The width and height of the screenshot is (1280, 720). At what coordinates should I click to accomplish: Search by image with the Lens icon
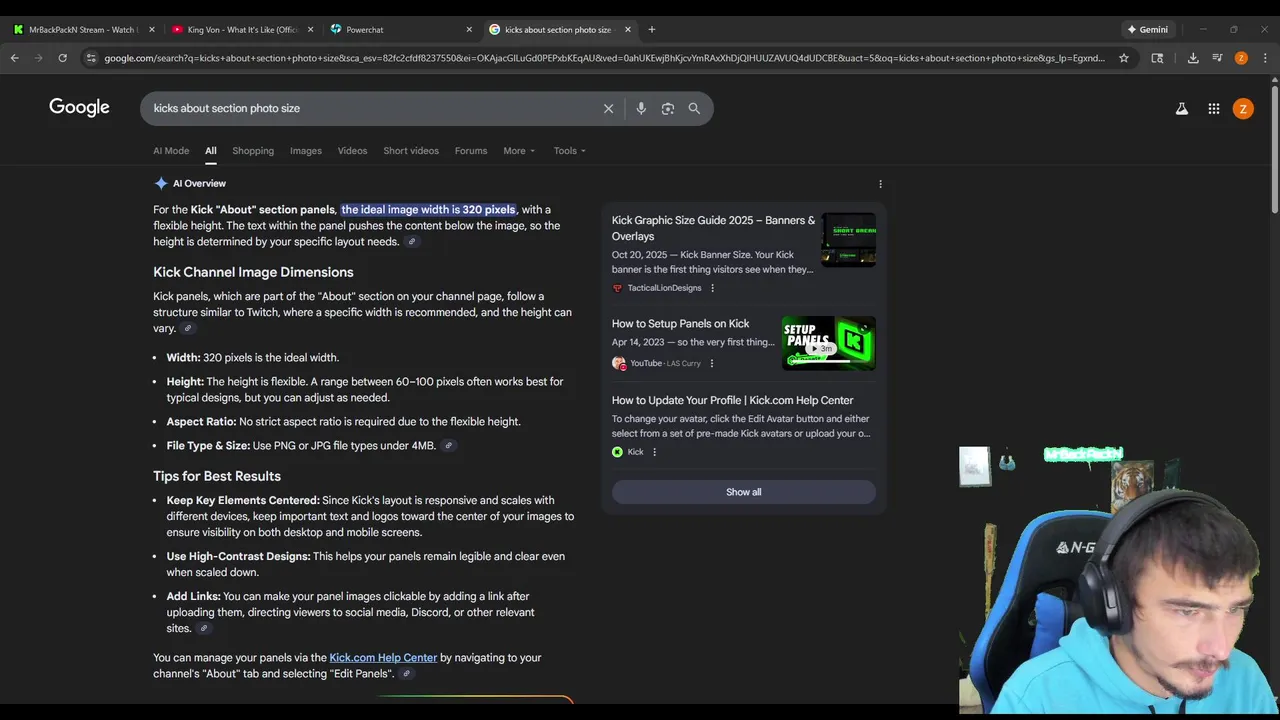pyautogui.click(x=668, y=108)
